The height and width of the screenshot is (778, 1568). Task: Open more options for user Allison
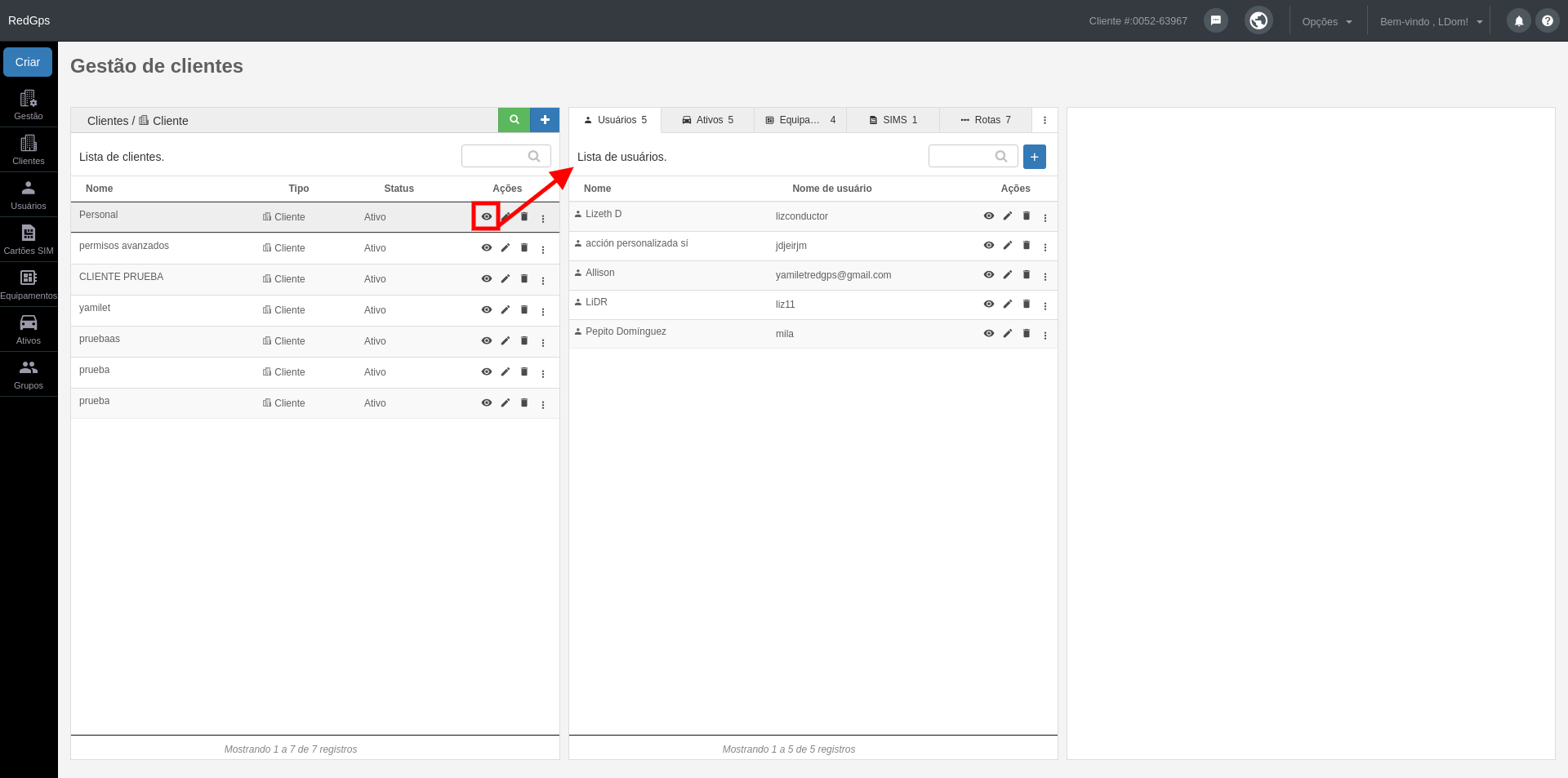(x=1045, y=277)
